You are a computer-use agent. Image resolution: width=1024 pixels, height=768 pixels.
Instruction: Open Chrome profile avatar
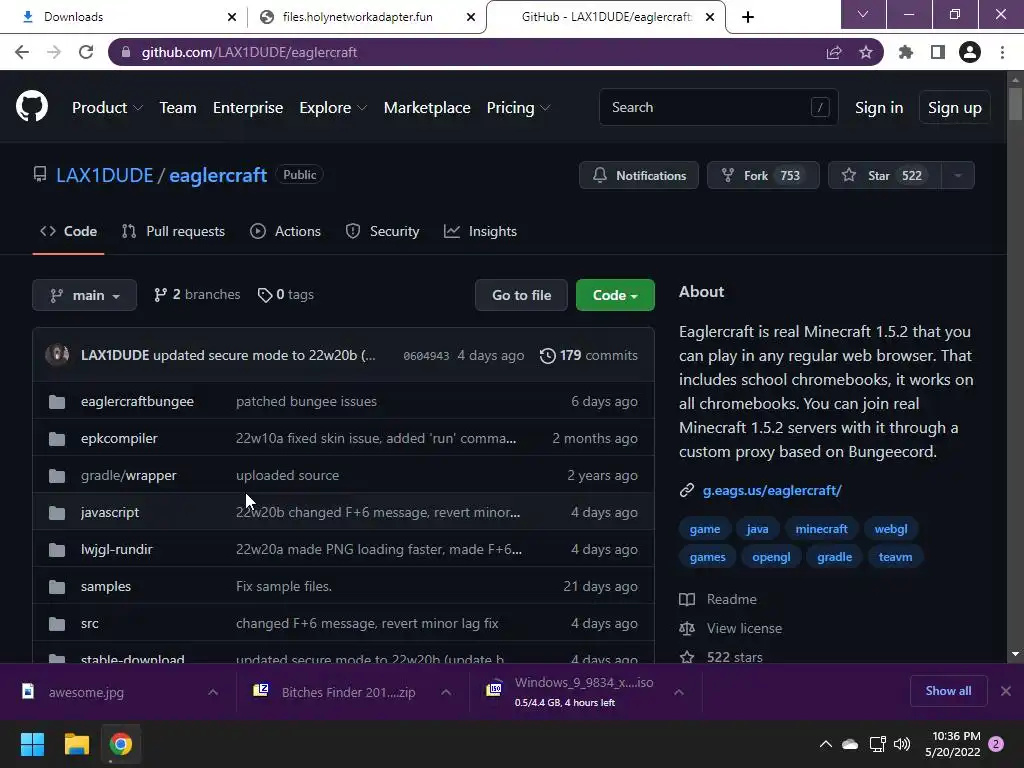(970, 52)
